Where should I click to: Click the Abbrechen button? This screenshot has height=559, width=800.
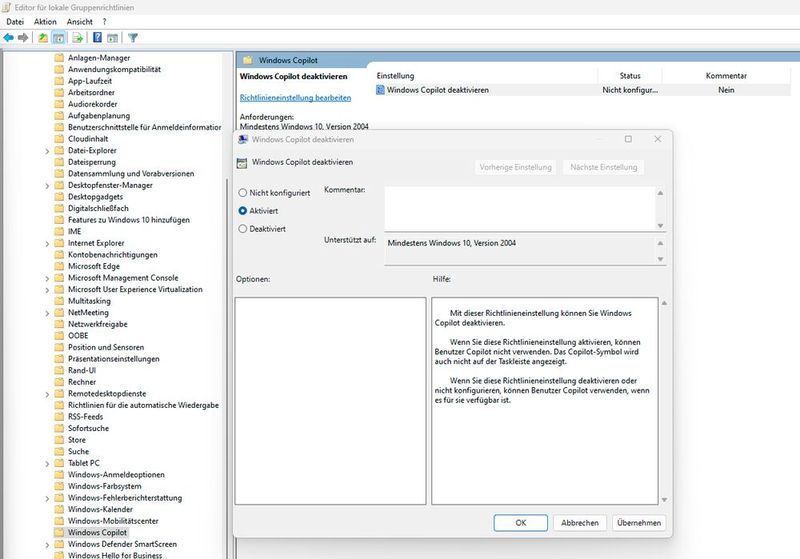click(x=580, y=523)
